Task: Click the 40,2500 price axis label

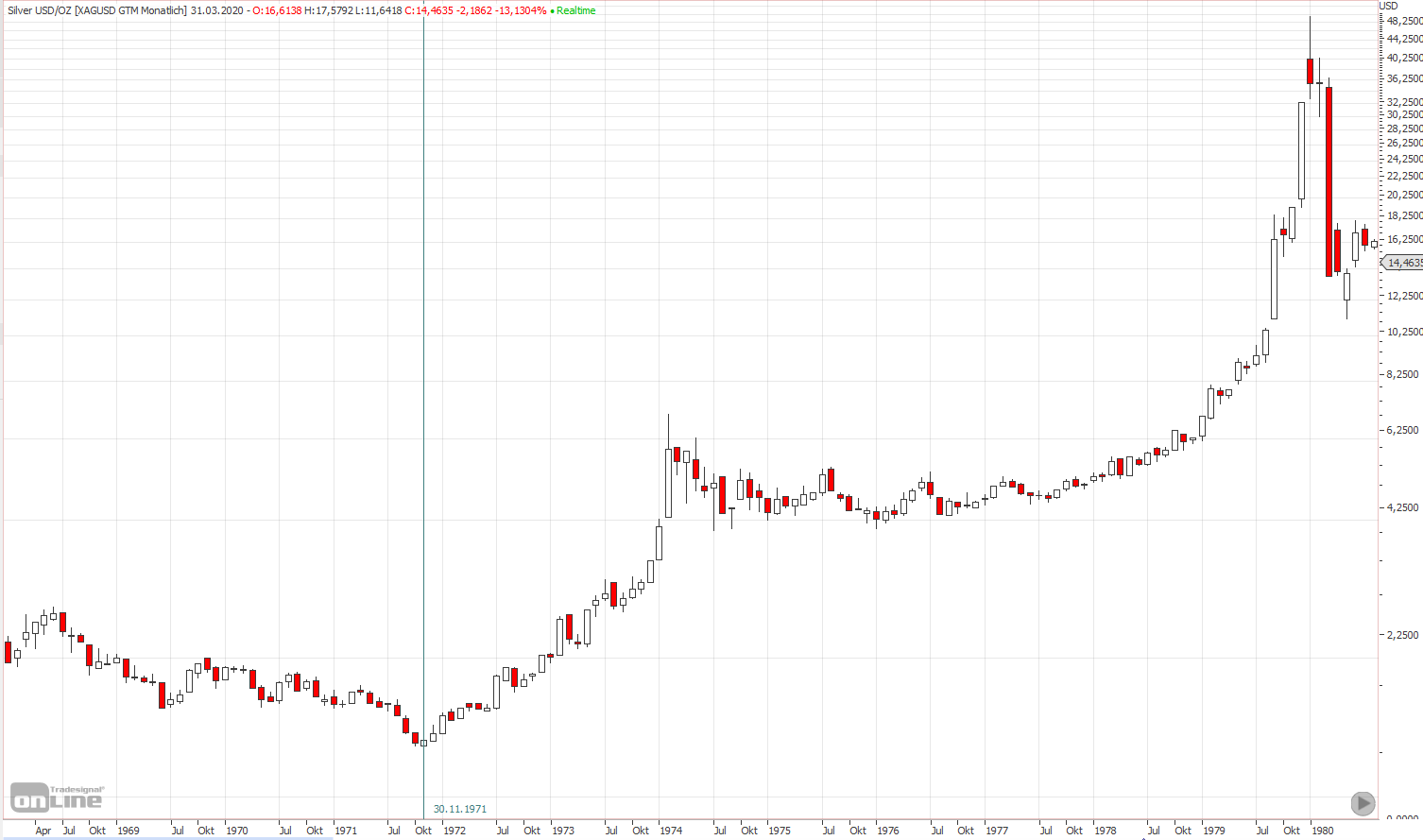Action: 1405,58
